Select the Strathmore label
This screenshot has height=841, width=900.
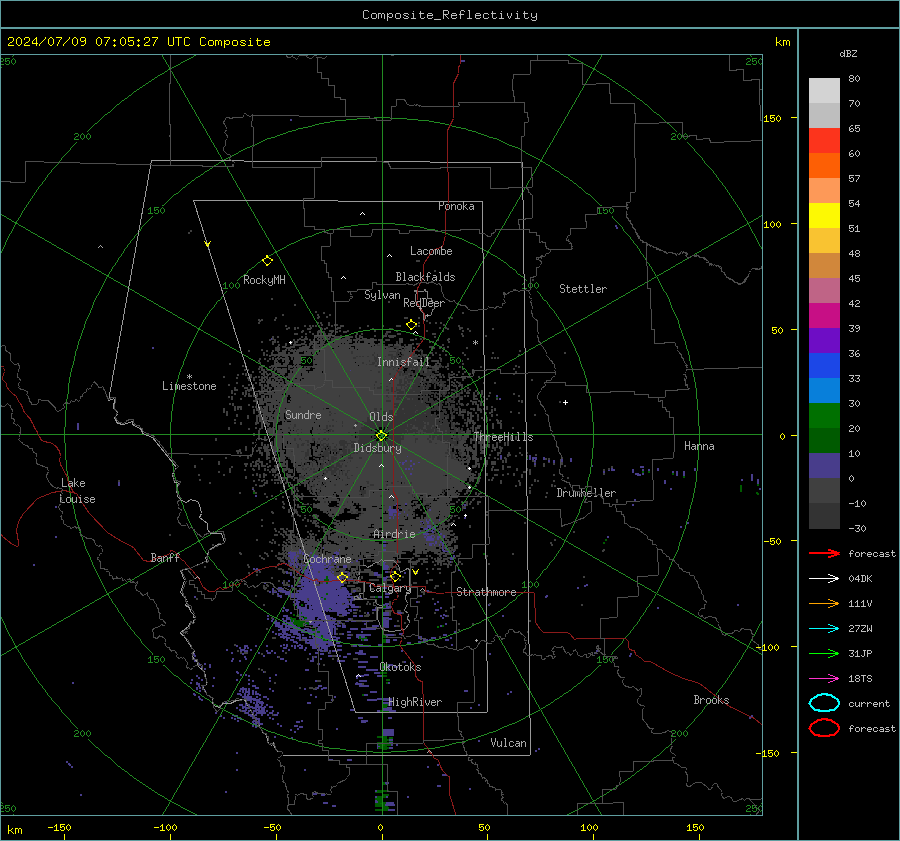click(x=486, y=592)
